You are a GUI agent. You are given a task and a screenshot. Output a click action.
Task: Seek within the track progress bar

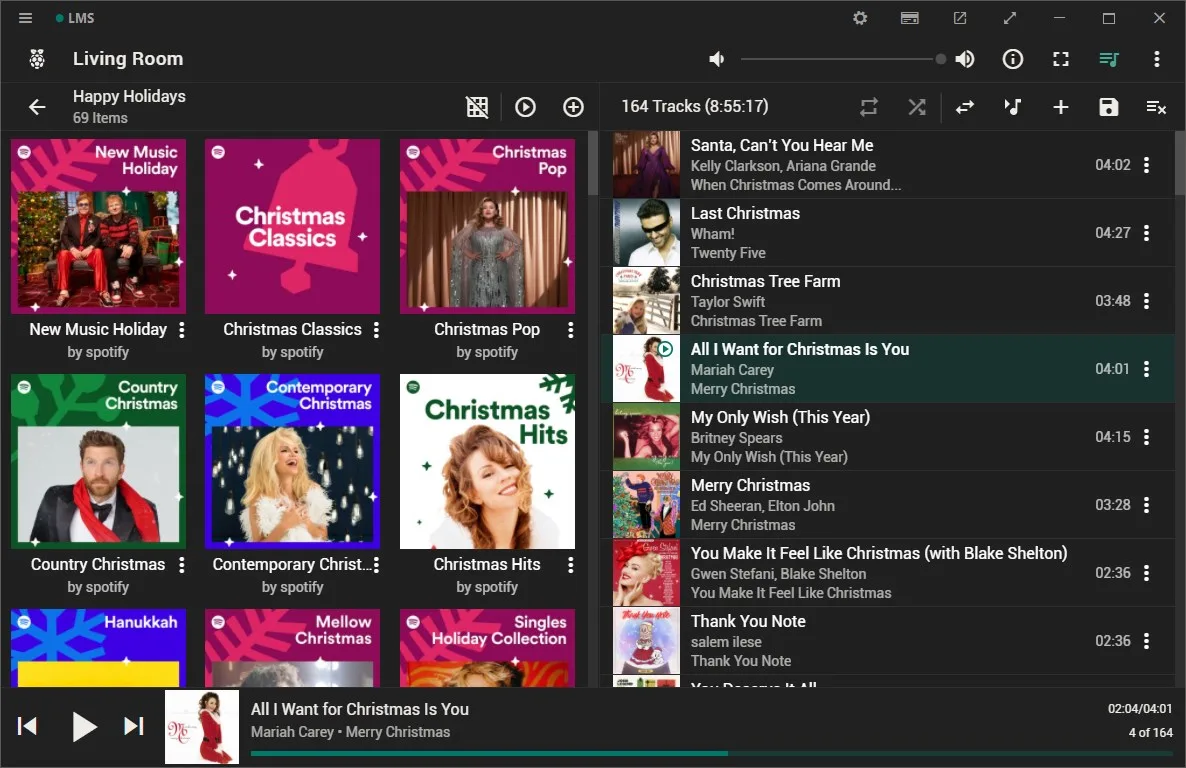pyautogui.click(x=711, y=754)
